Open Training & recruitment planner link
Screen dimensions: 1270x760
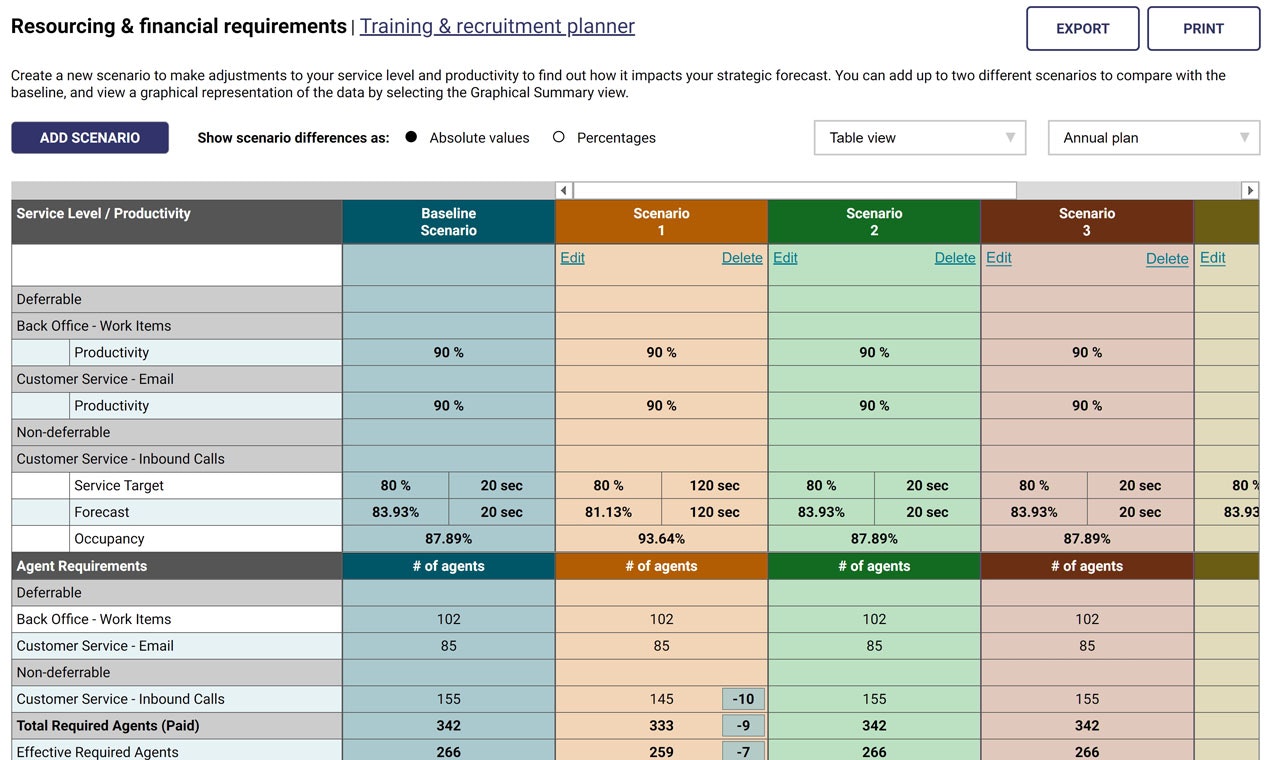coord(497,26)
